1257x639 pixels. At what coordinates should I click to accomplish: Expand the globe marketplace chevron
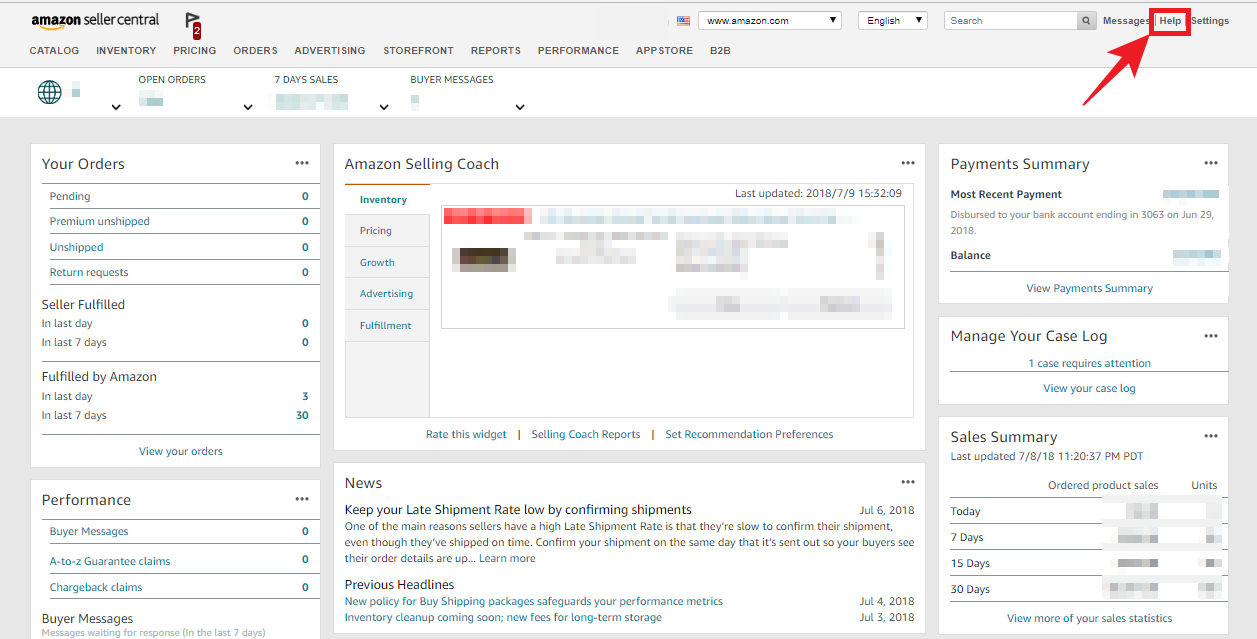click(116, 107)
